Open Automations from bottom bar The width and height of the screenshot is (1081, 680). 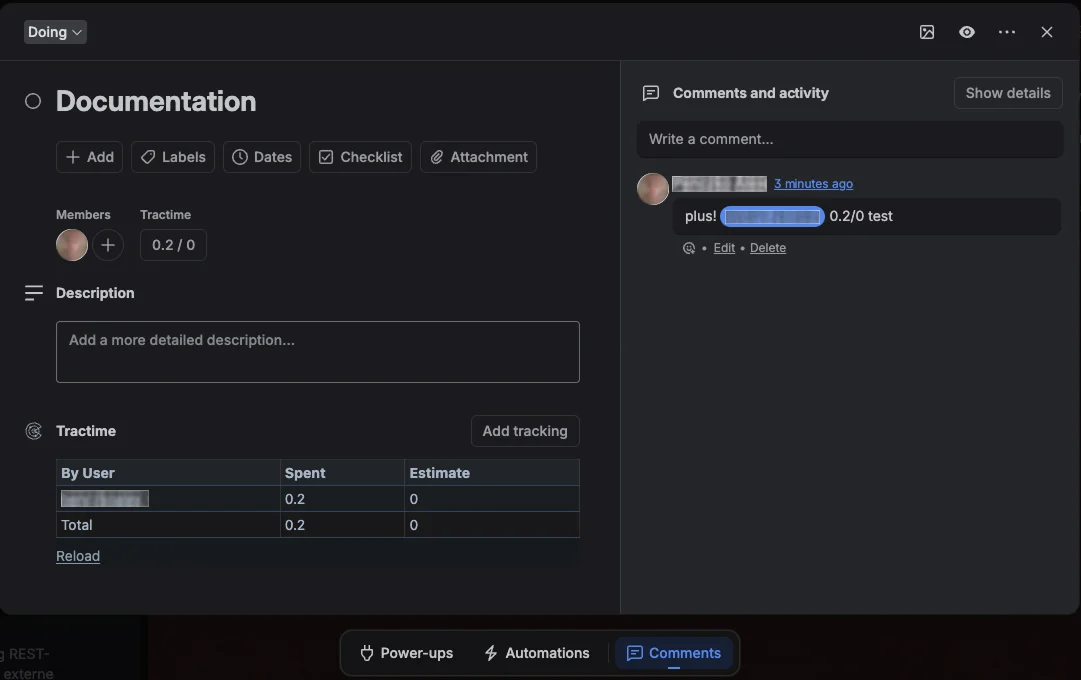click(537, 653)
